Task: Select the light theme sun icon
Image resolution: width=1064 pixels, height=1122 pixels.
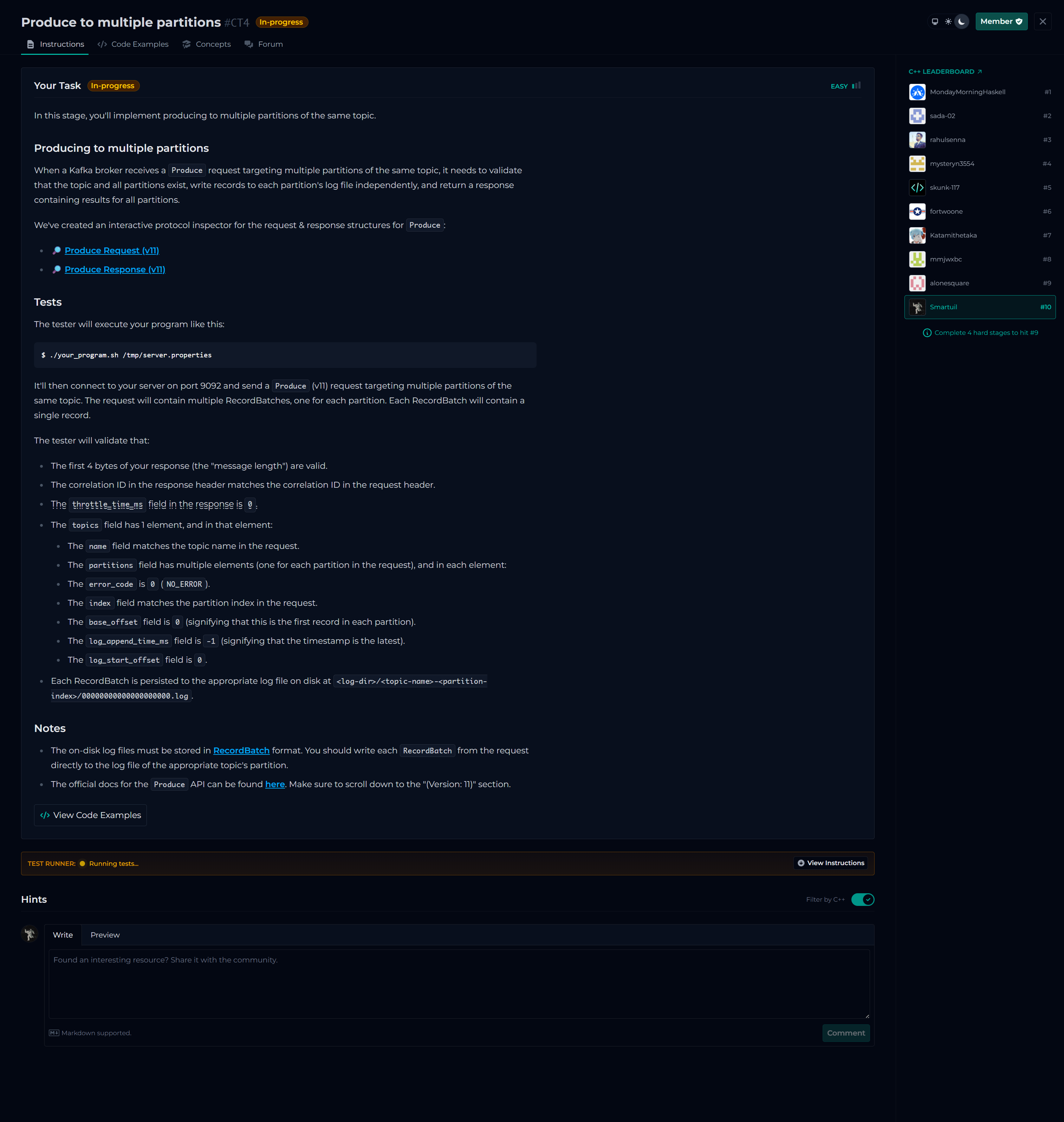Action: (948, 21)
